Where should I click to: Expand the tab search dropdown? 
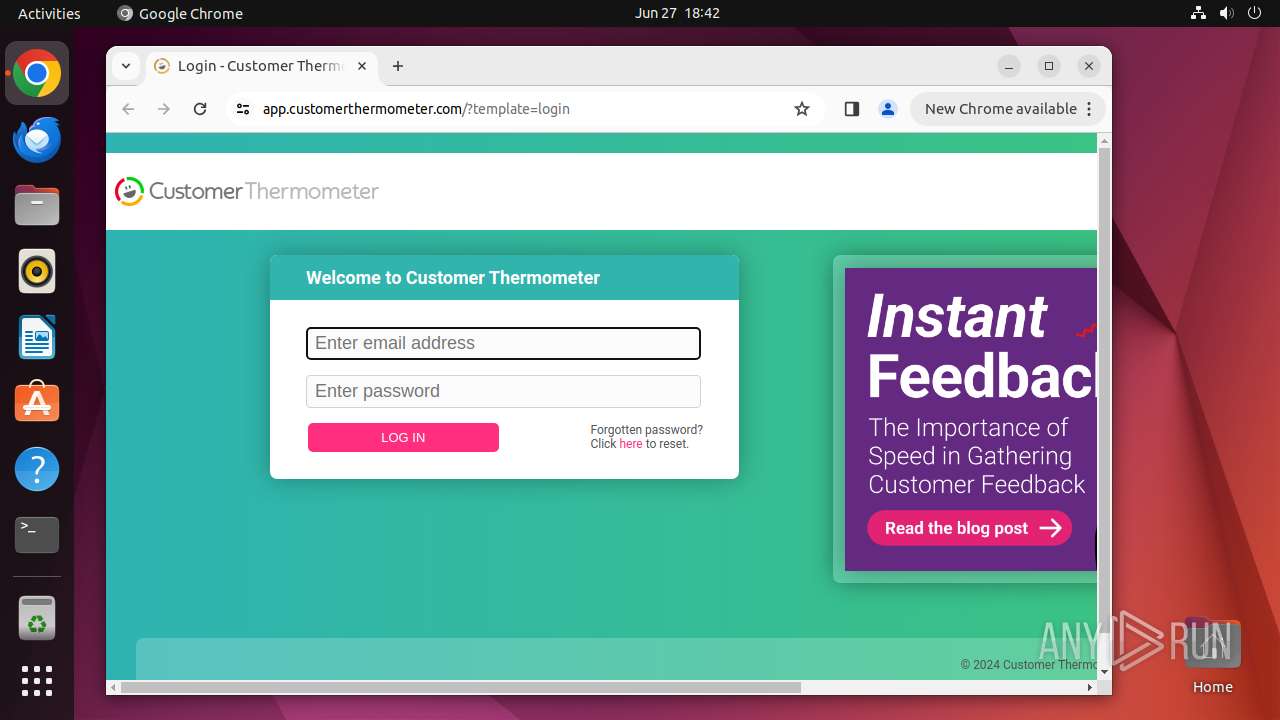click(126, 66)
